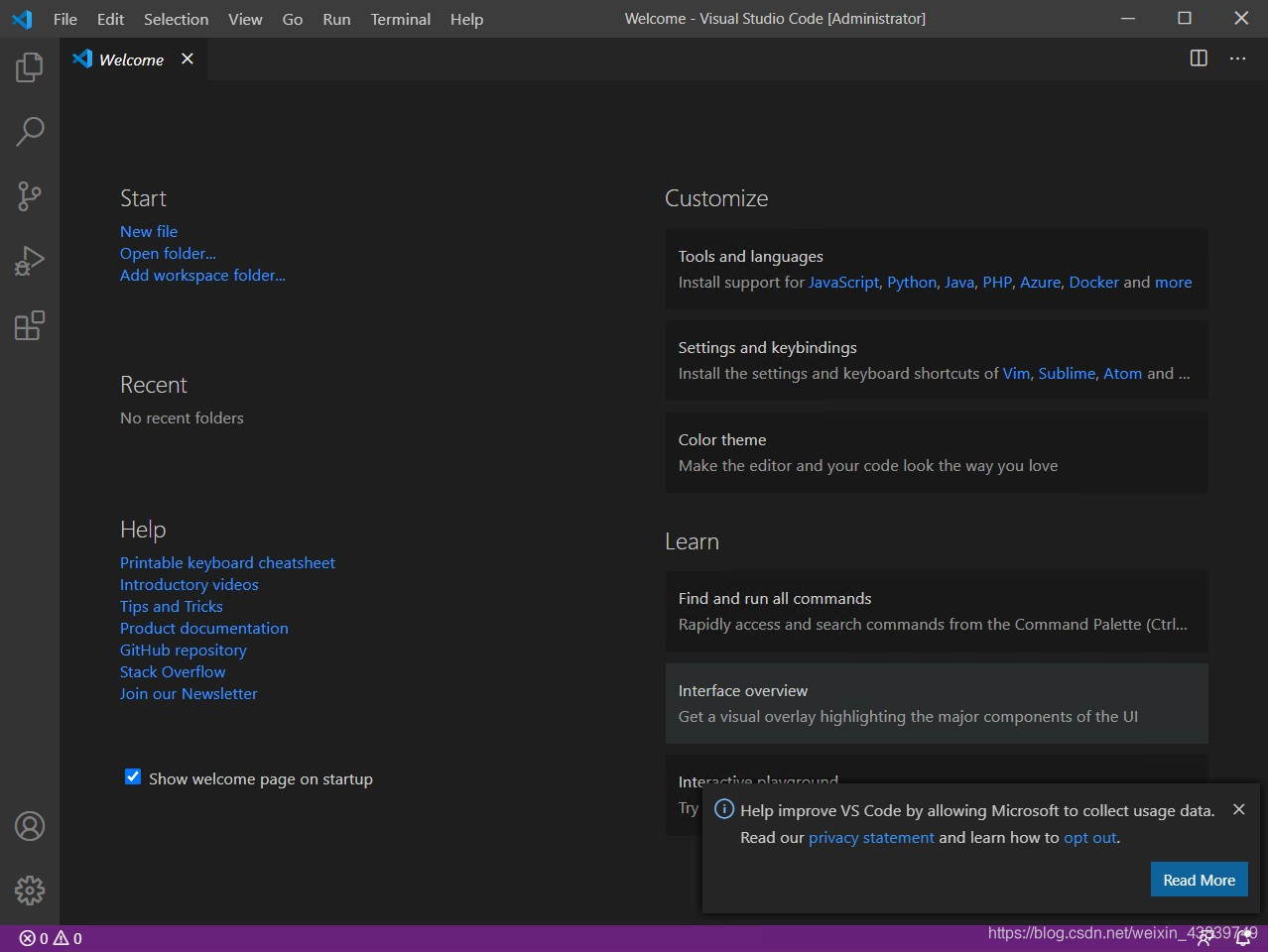Click the Split Editor Right icon
The image size is (1268, 952).
1199,59
